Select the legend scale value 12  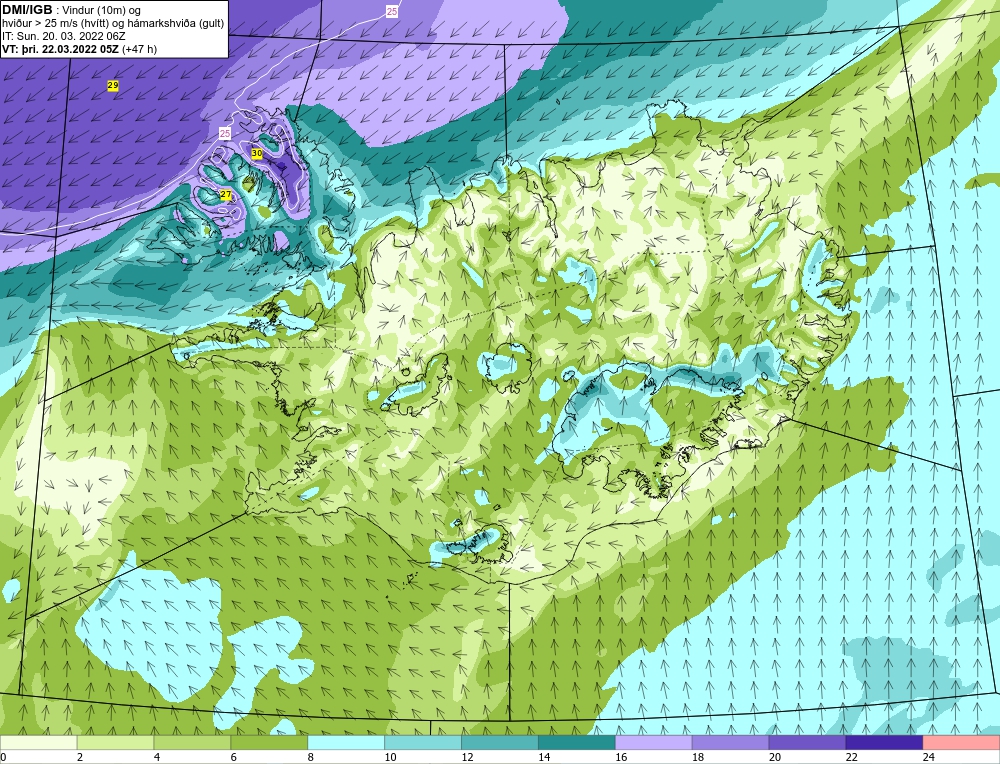[x=467, y=757]
